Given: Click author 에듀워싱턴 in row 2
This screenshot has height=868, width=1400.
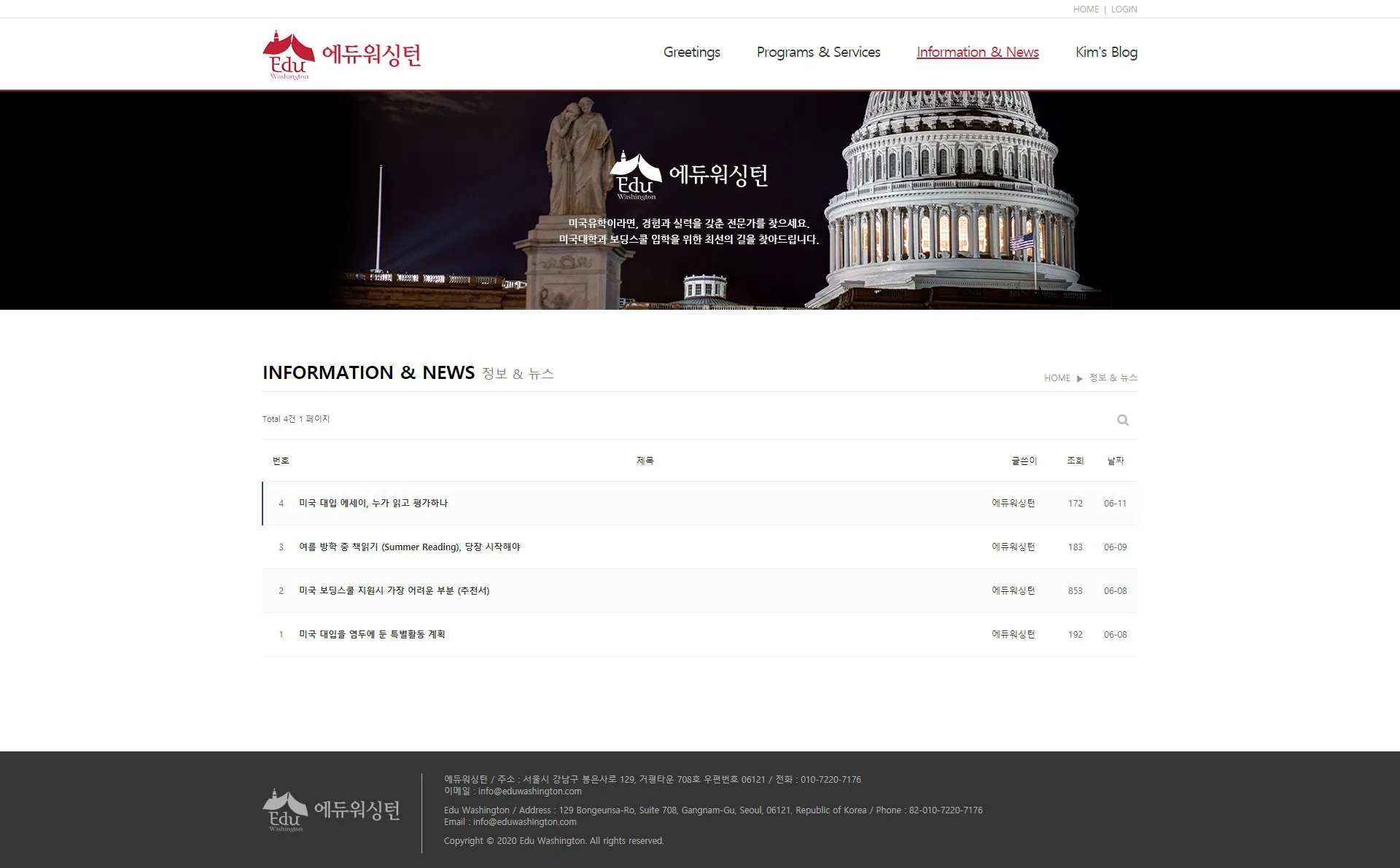Looking at the screenshot, I should (x=1014, y=590).
